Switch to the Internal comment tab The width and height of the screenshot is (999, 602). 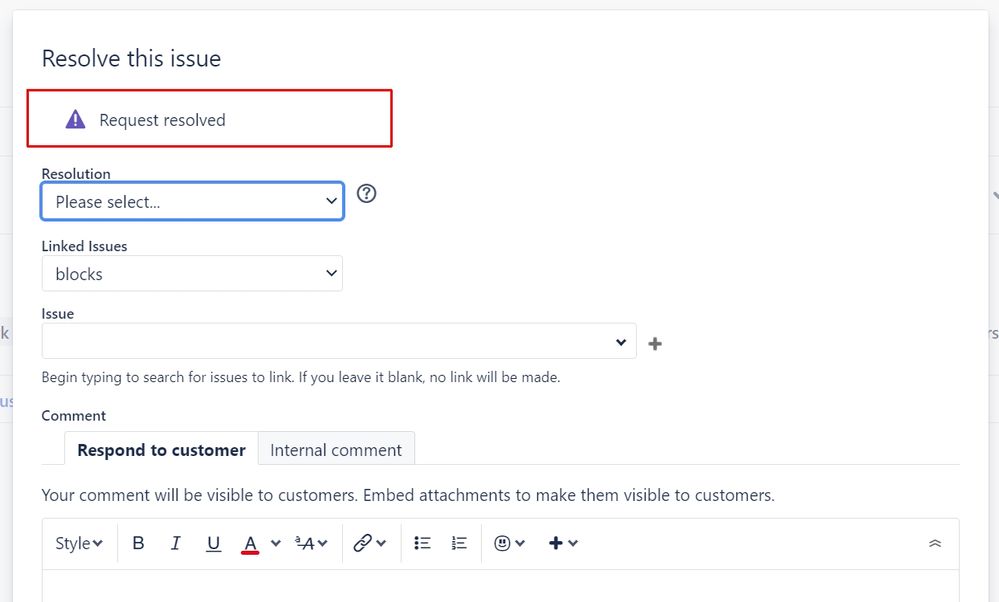(x=336, y=450)
